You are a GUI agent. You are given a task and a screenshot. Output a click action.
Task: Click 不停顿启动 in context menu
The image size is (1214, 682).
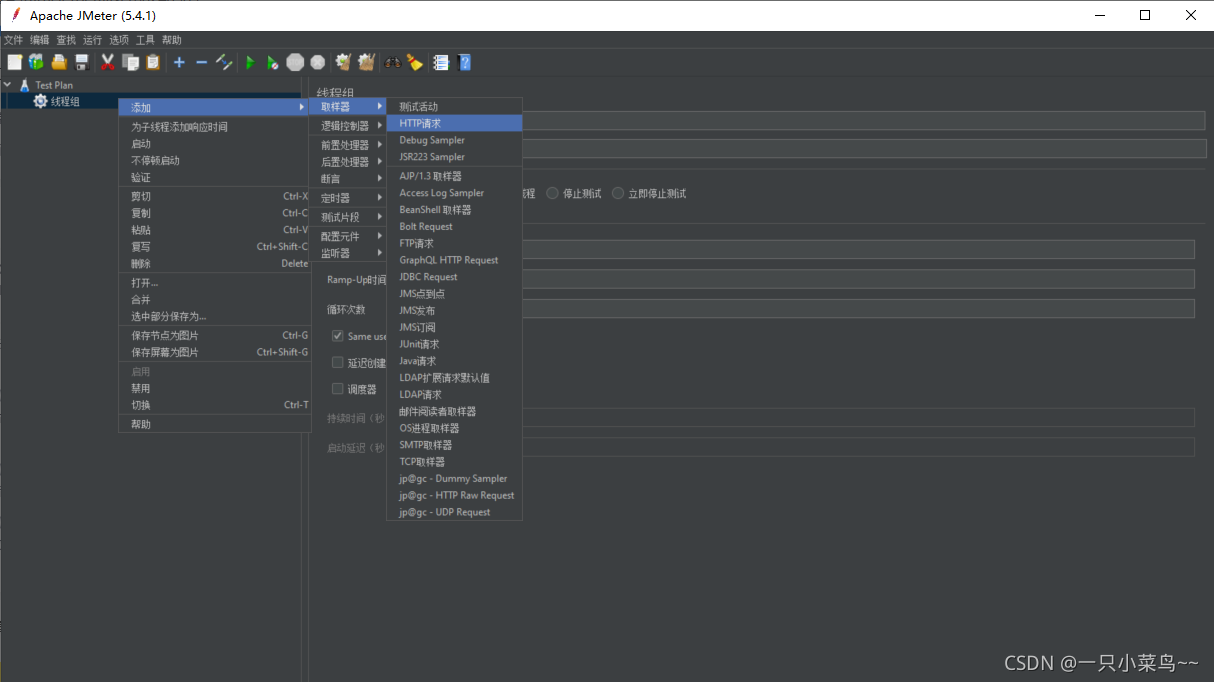(215, 160)
